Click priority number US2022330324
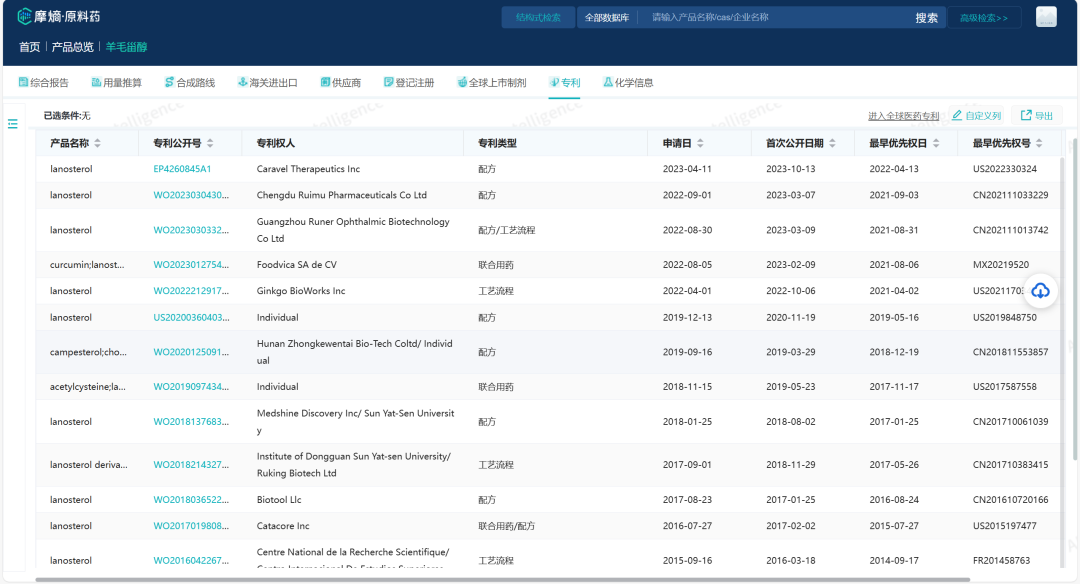 pyautogui.click(x=1004, y=169)
